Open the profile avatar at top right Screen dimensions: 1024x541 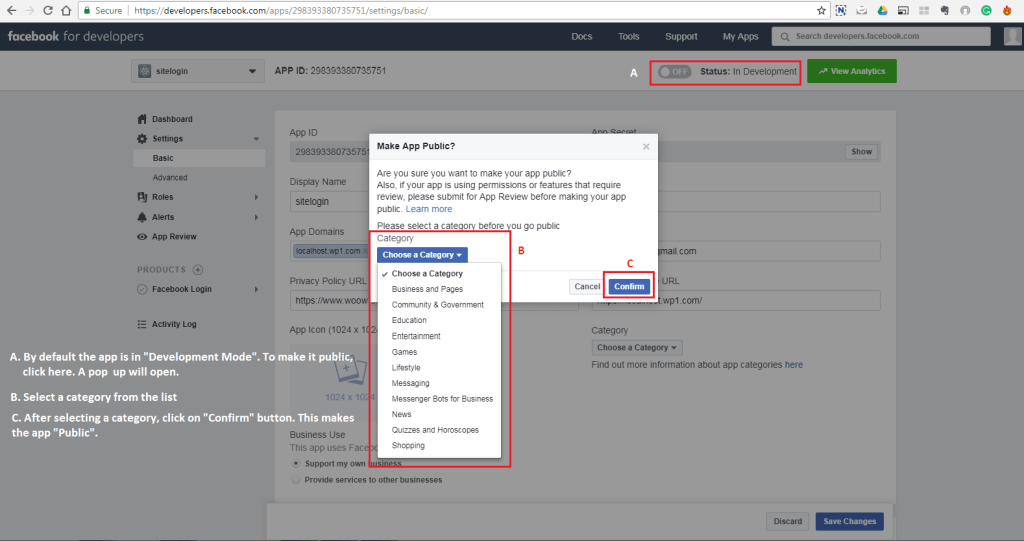(x=1012, y=37)
